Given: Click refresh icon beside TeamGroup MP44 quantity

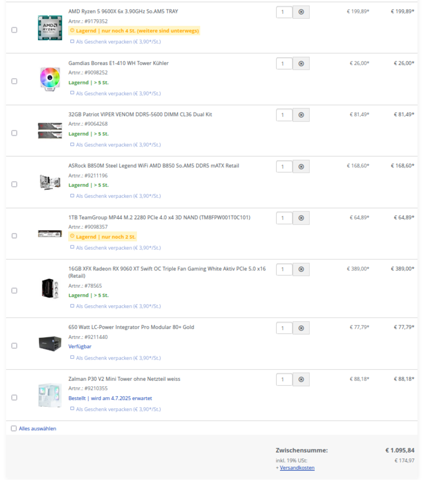Looking at the screenshot, I should 301,218.
